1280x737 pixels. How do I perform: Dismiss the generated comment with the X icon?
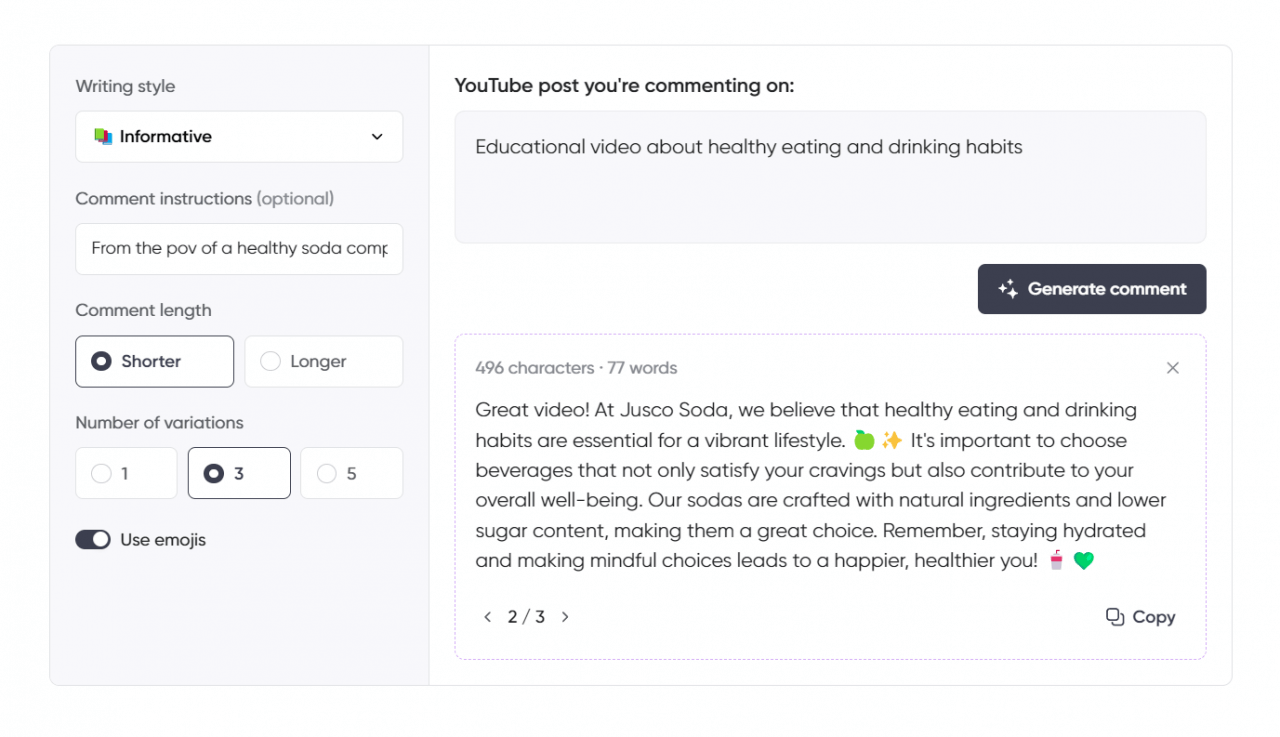tap(1172, 368)
